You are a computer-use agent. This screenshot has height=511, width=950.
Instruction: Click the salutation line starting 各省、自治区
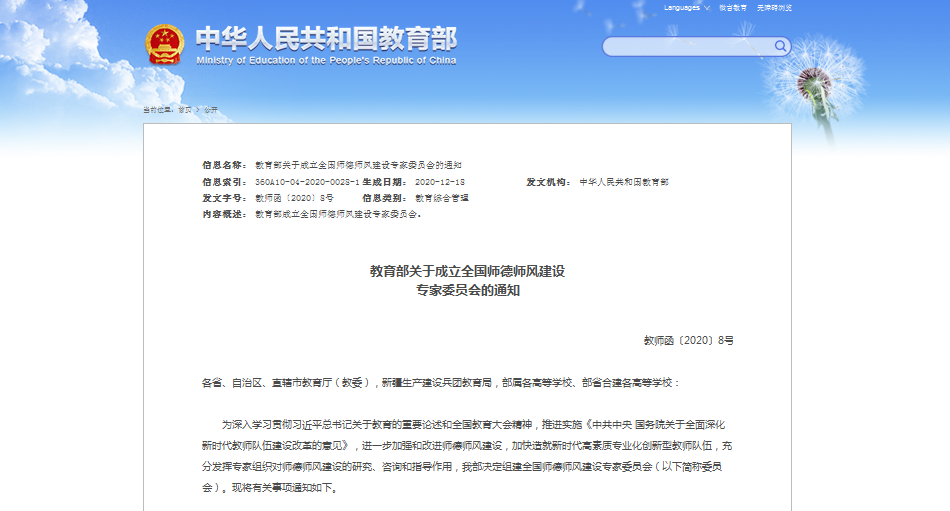(440, 383)
